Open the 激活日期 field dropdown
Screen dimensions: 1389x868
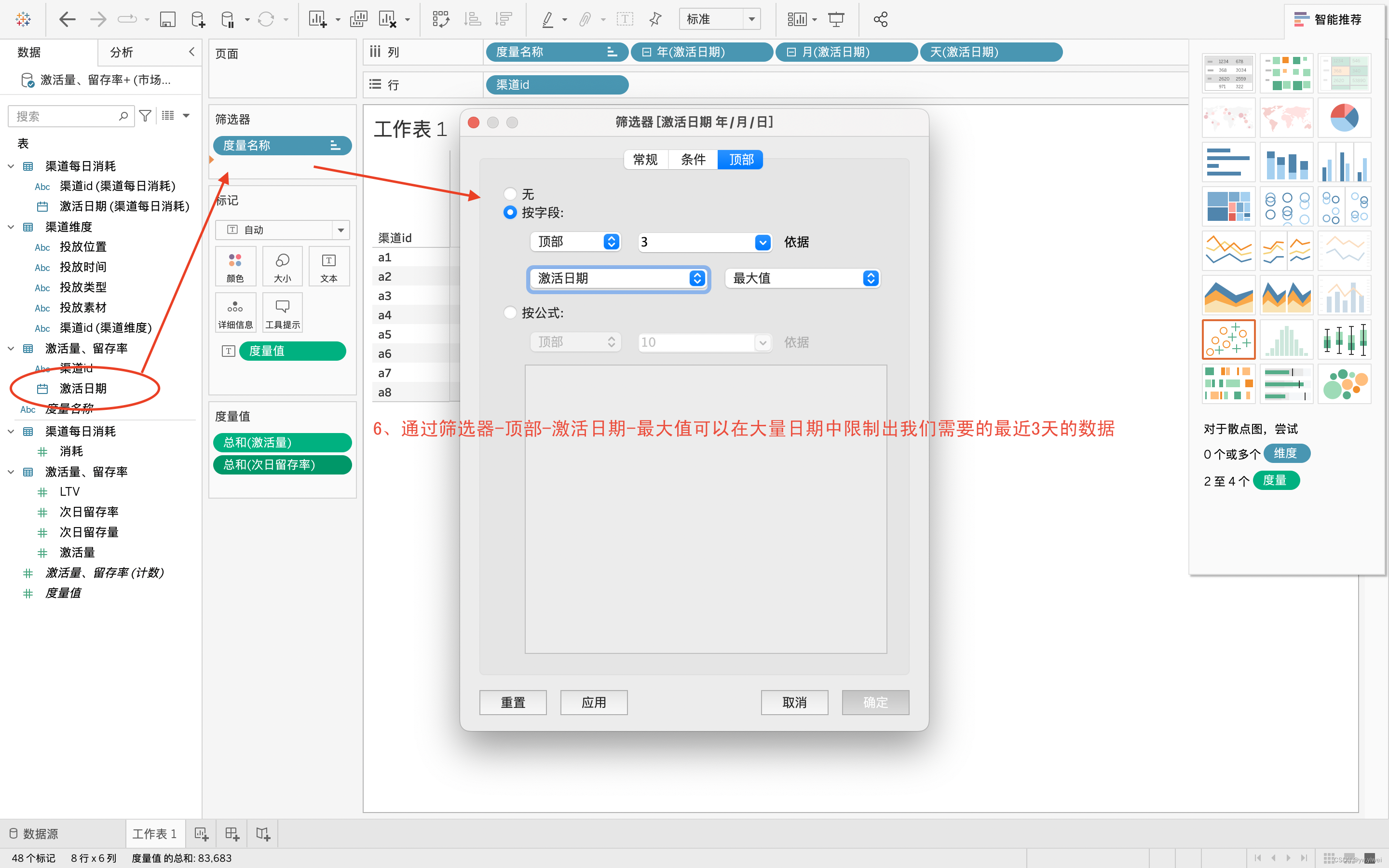pos(619,278)
